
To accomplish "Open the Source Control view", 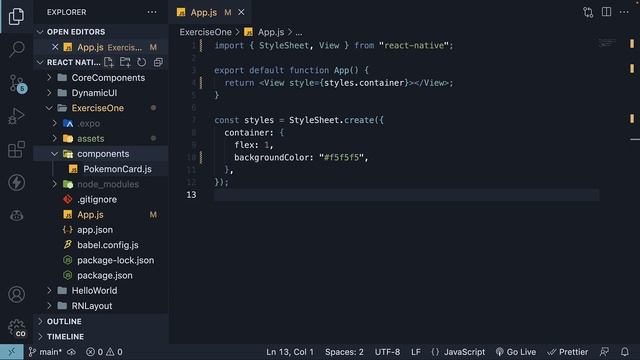I will click(16, 83).
